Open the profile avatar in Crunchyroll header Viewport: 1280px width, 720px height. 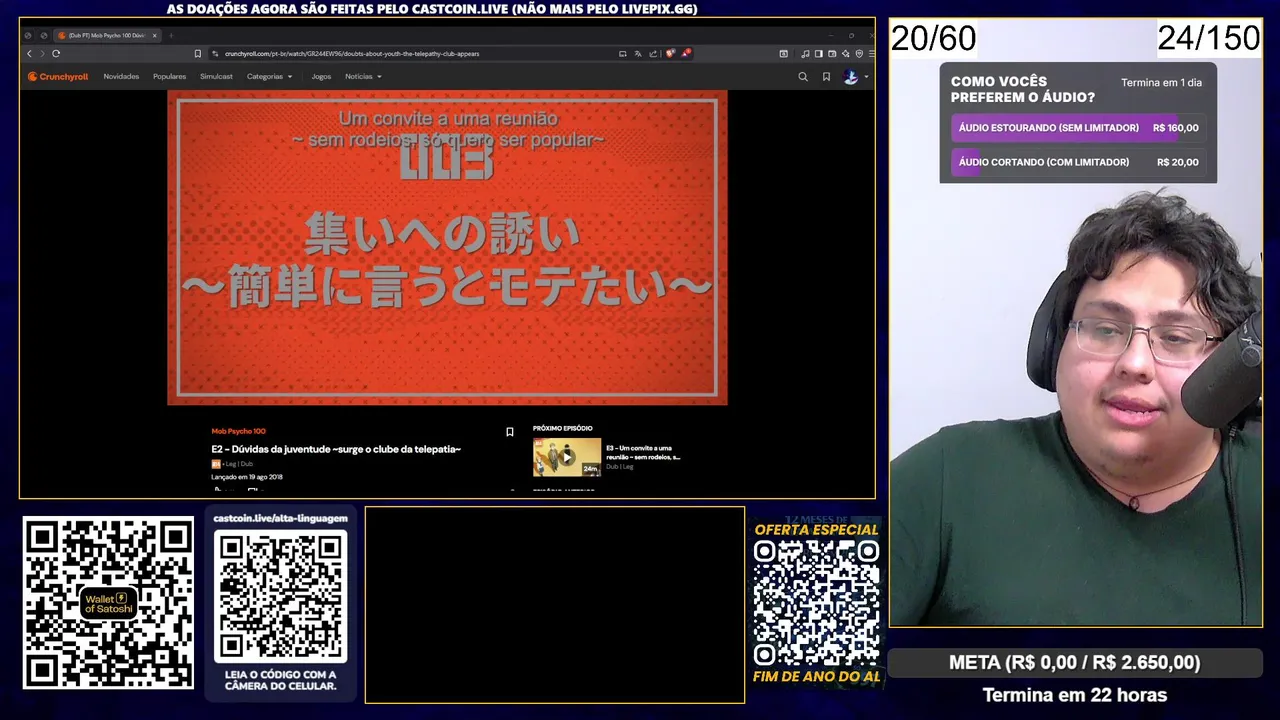click(x=851, y=77)
